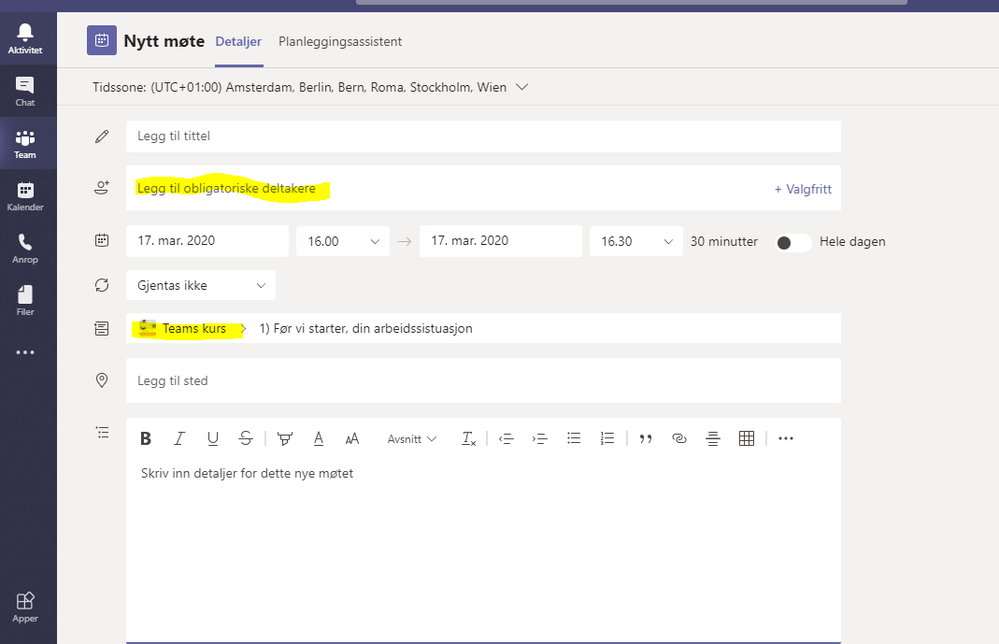
Task: Open the Gjentas ikke recurrence dropdown
Action: pyautogui.click(x=201, y=285)
